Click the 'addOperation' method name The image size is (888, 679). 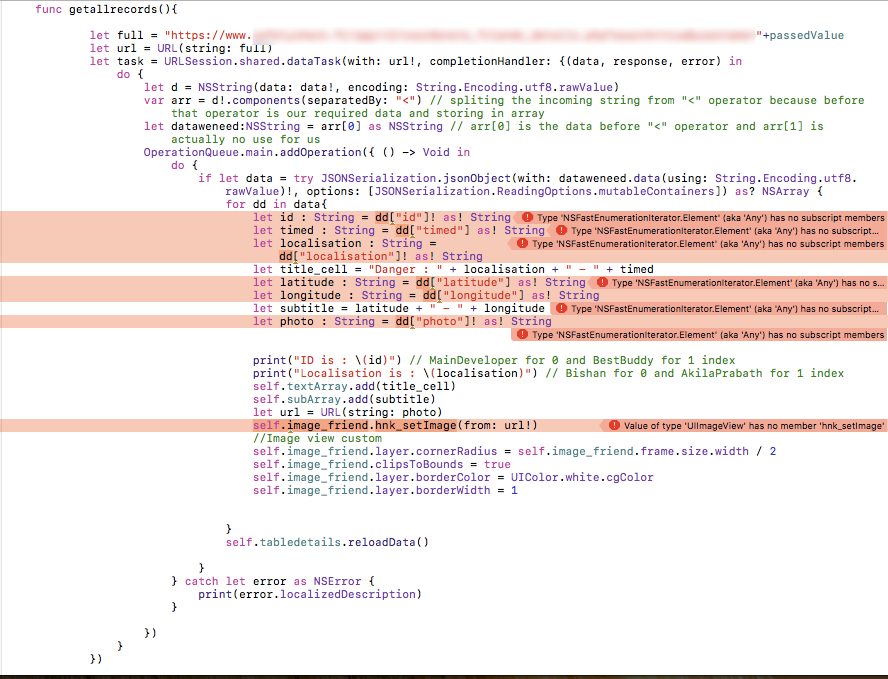321,152
